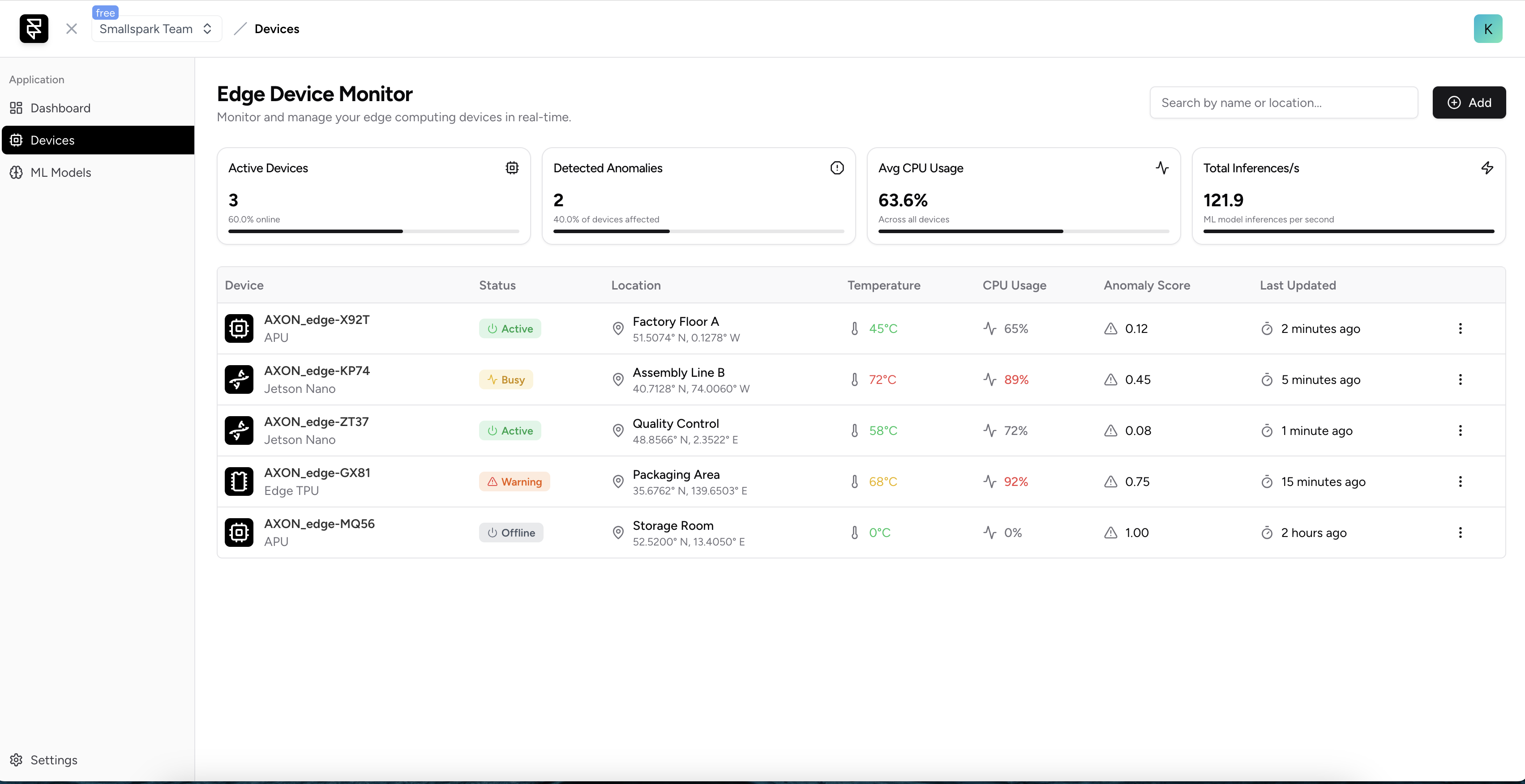Click the Active Devices panel icon
Image resolution: width=1525 pixels, height=784 pixels.
(511, 167)
